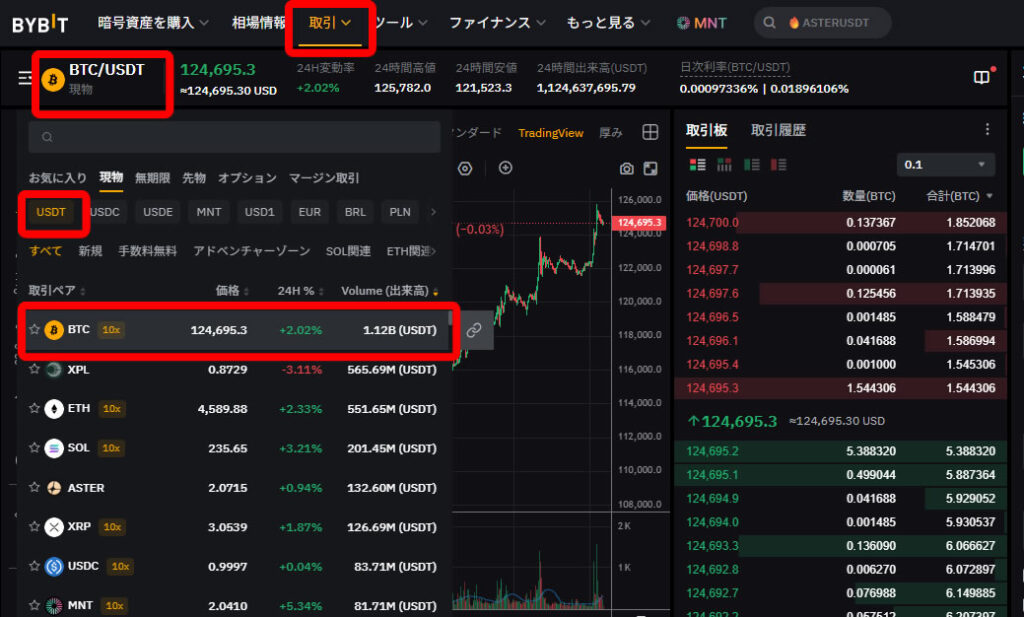
Task: Select the USDC quote currency filter
Action: click(105, 212)
